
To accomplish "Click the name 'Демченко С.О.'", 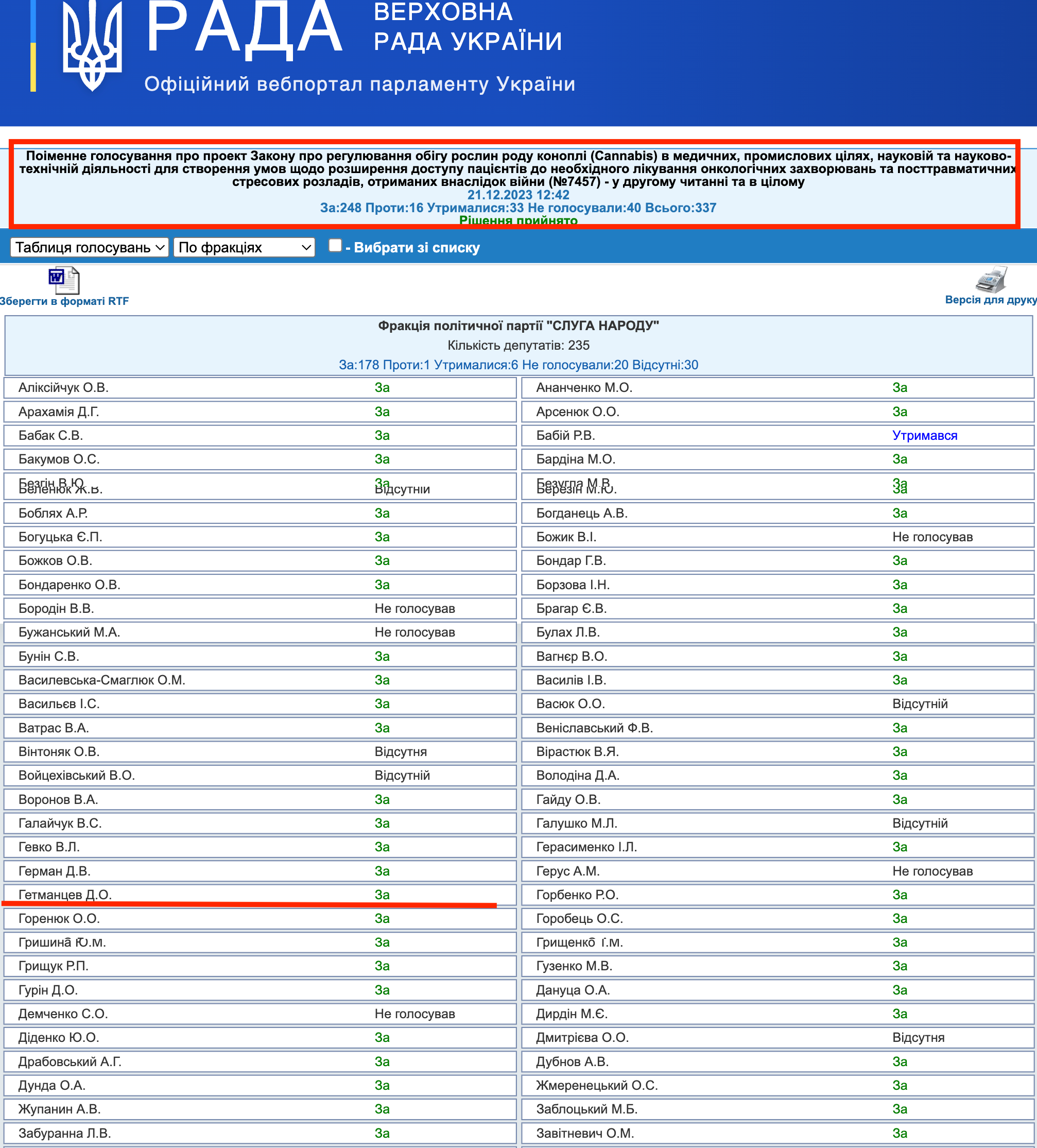I will coord(63,1014).
